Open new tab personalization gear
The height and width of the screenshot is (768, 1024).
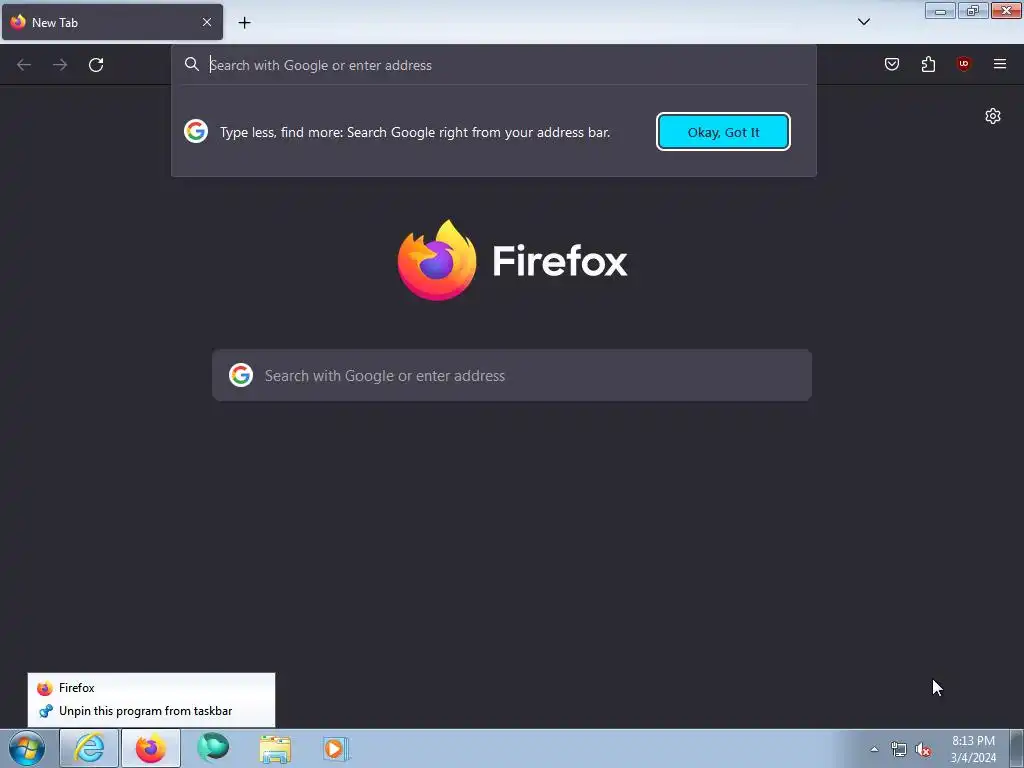(x=993, y=116)
